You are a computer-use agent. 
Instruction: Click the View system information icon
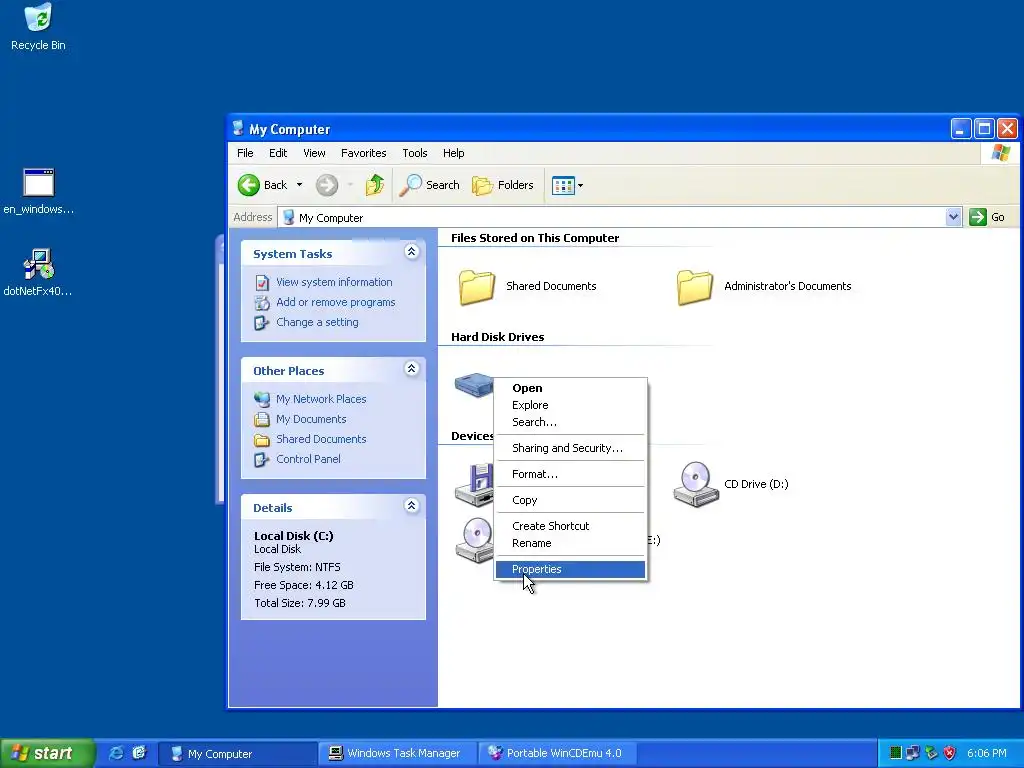262,282
